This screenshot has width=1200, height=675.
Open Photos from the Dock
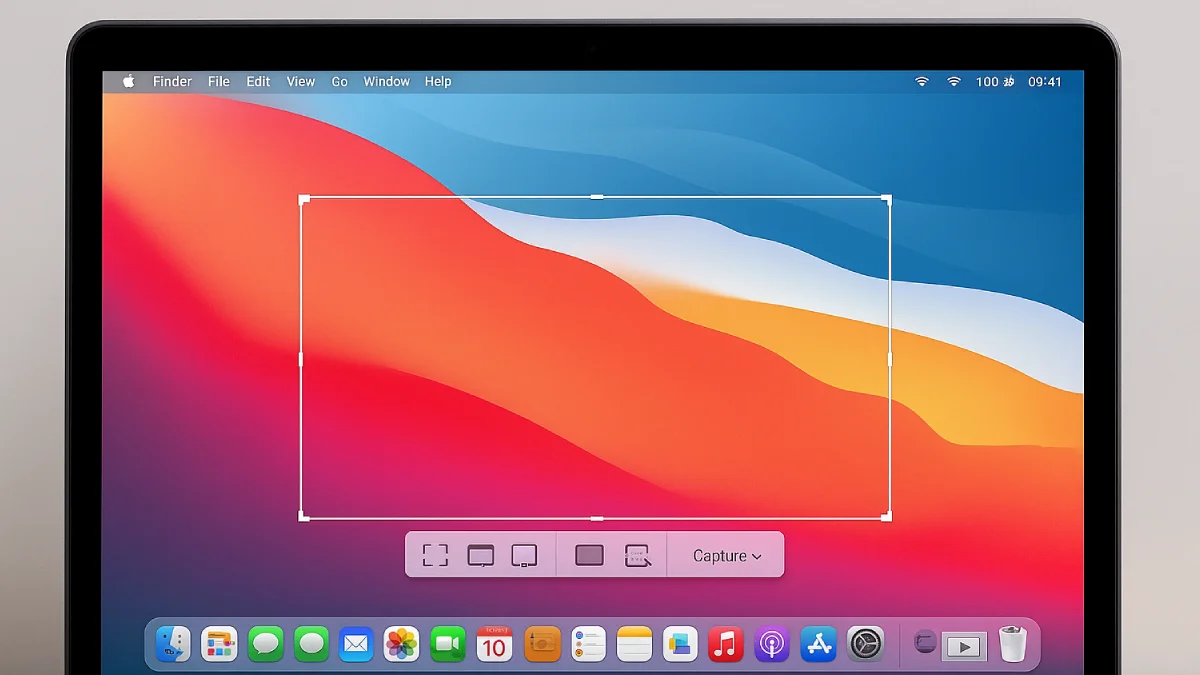click(402, 644)
